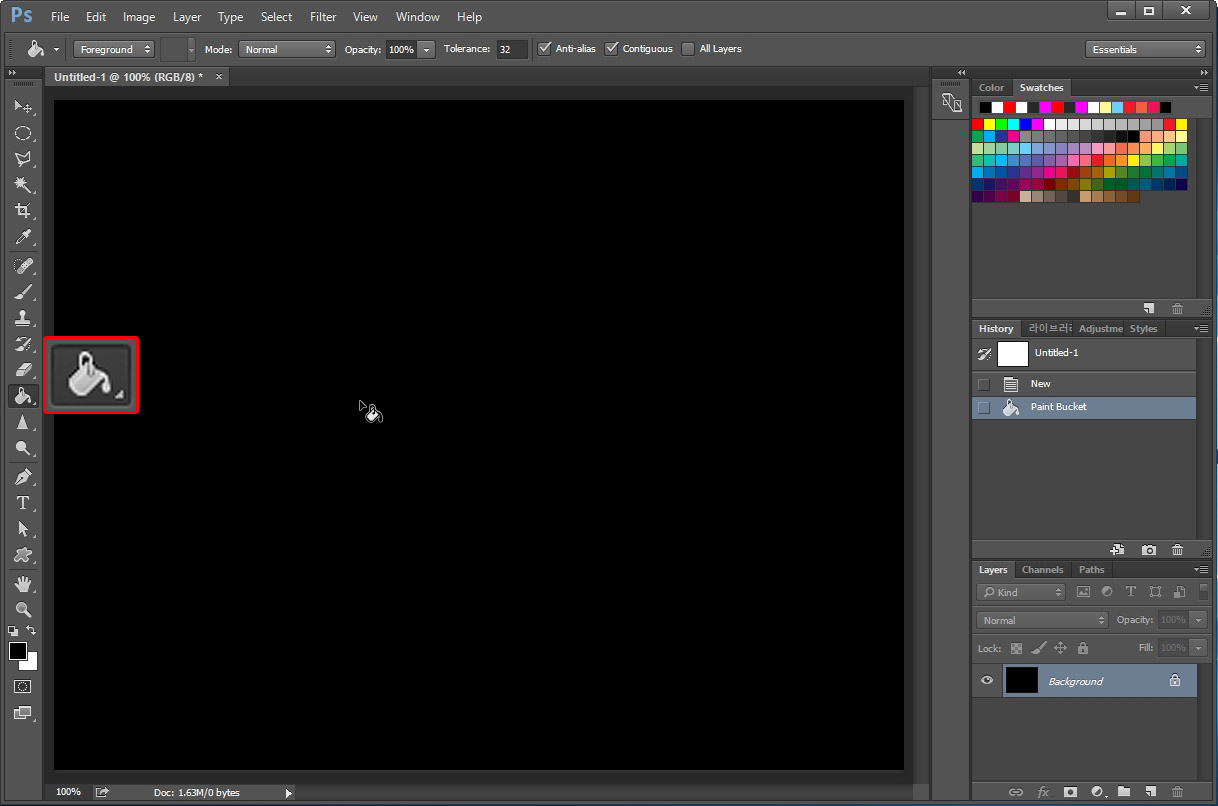Select the Horizontal Type tool
Viewport: 1218px width, 806px height.
[x=22, y=503]
